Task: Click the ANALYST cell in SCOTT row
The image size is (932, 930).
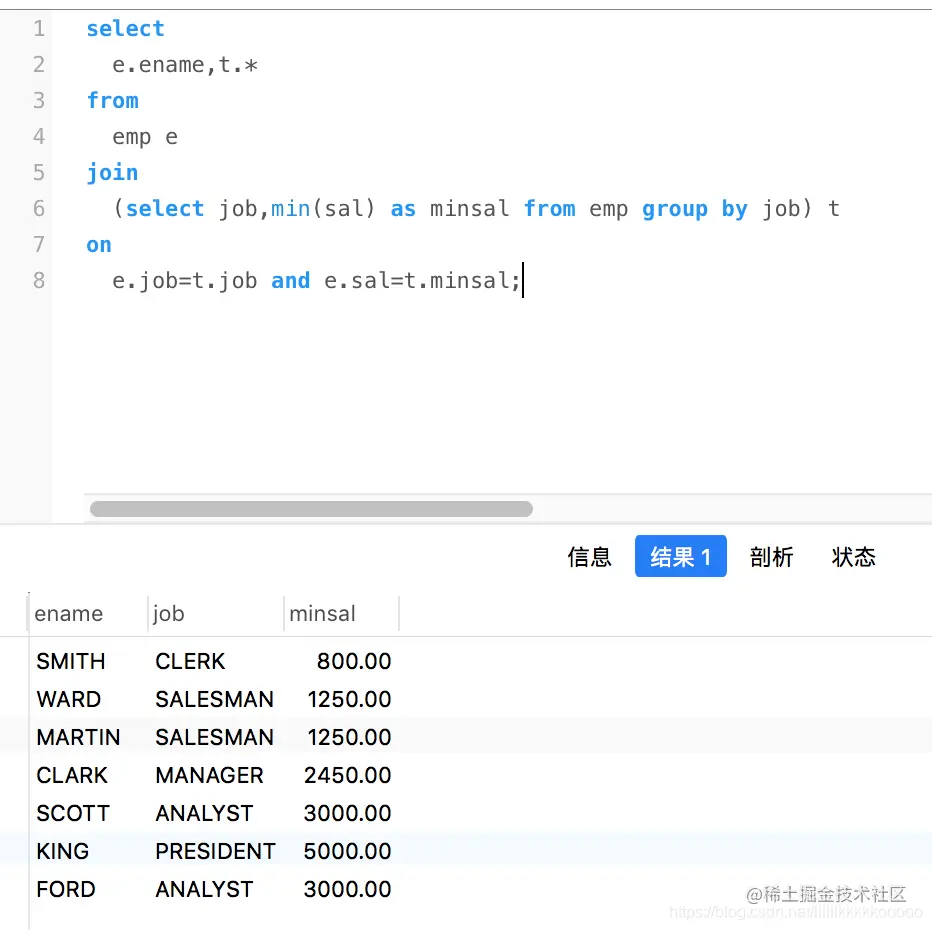Action: point(204,814)
